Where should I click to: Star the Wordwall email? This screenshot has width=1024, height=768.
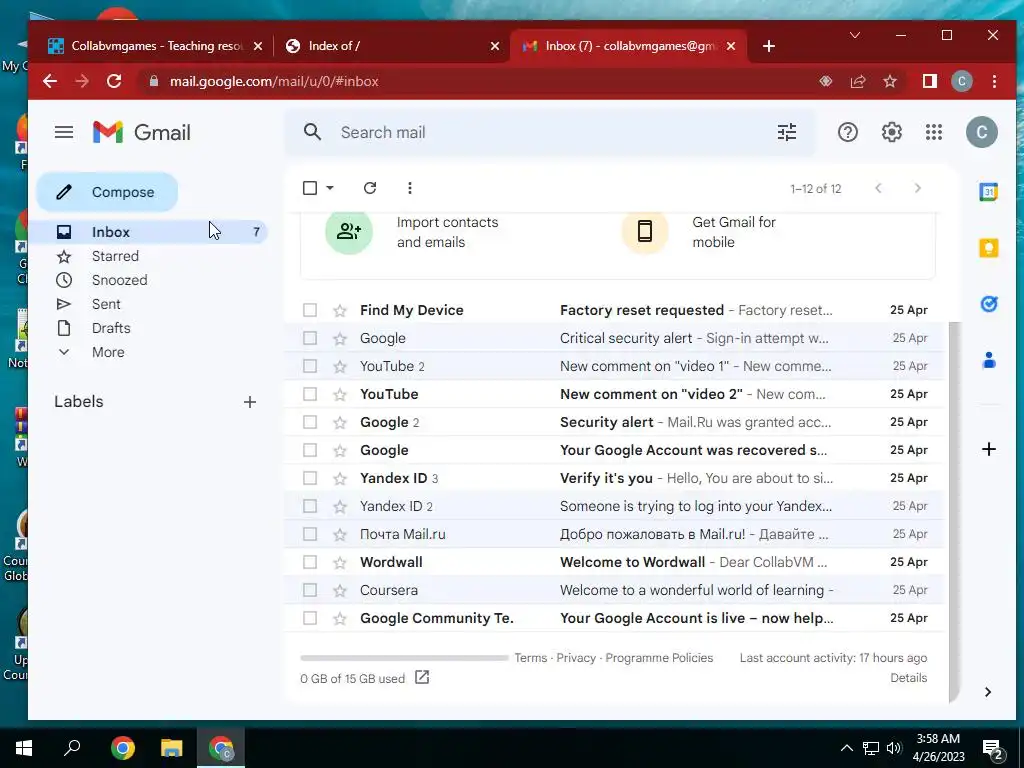tap(340, 562)
